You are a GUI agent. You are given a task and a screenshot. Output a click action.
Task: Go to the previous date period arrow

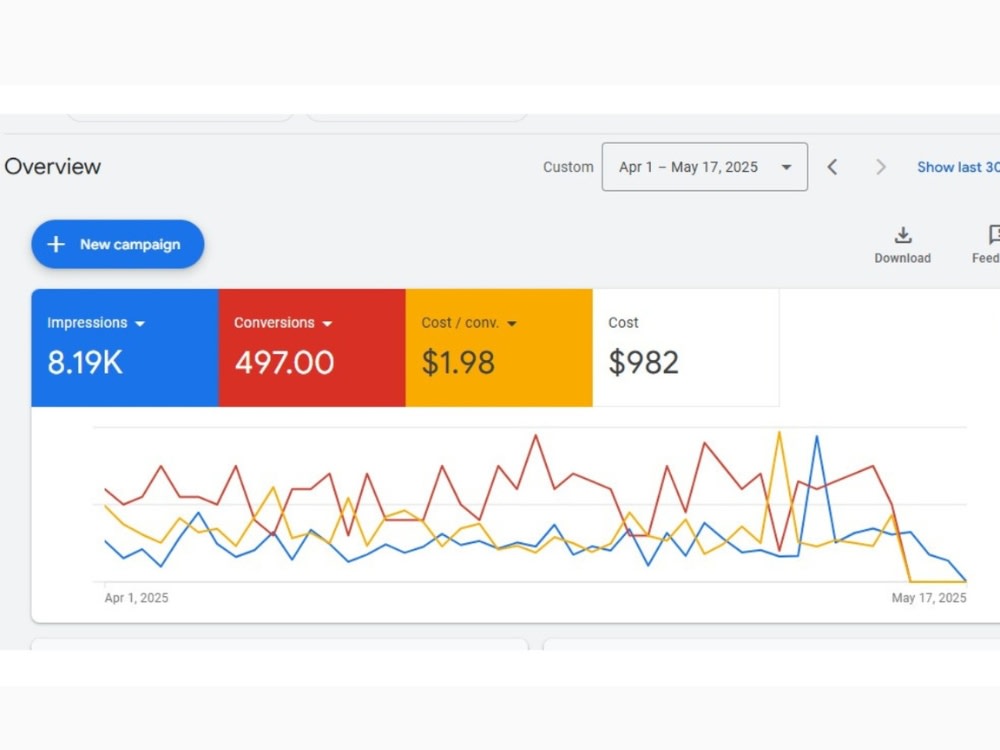(832, 167)
